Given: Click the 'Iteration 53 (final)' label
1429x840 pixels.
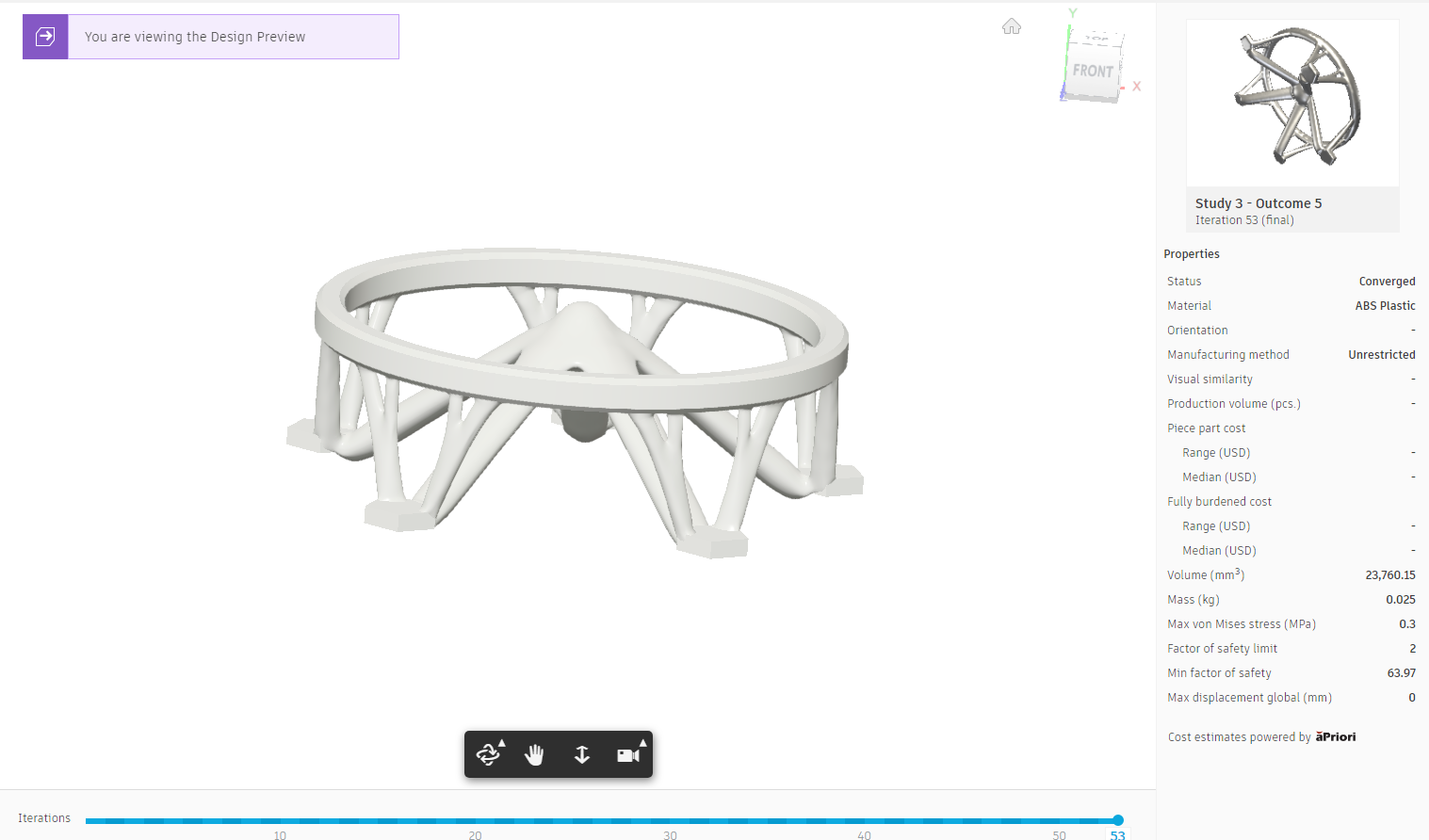Looking at the screenshot, I should [1244, 220].
